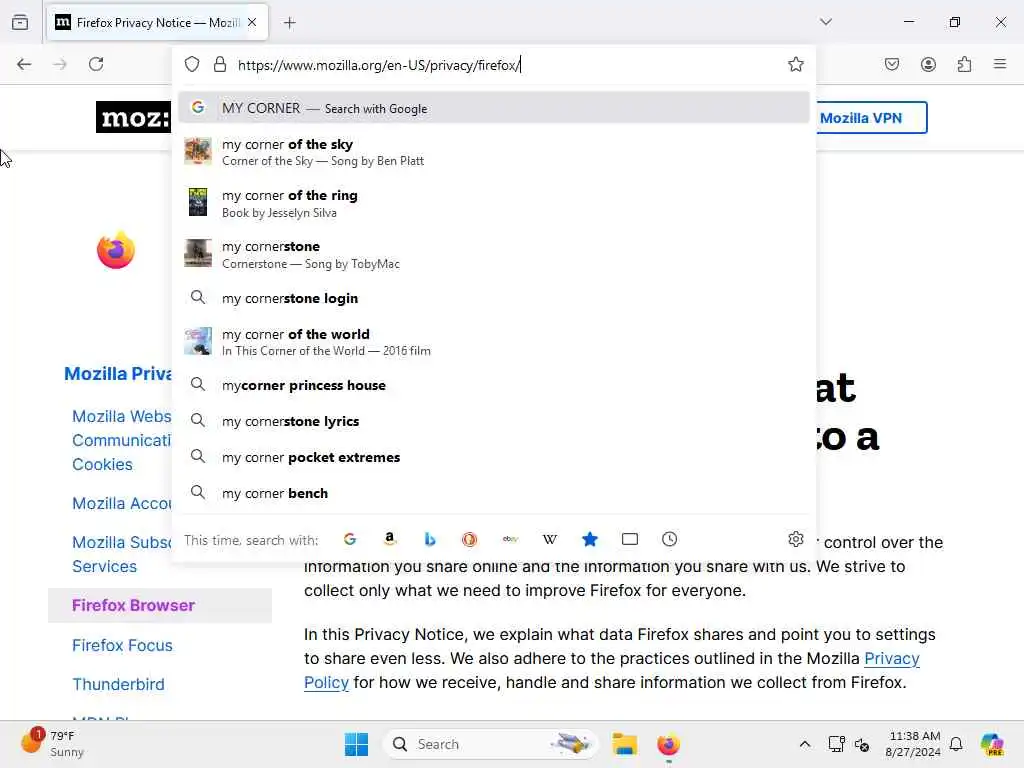
Task: Click the taskbar Search box
Action: [490, 744]
